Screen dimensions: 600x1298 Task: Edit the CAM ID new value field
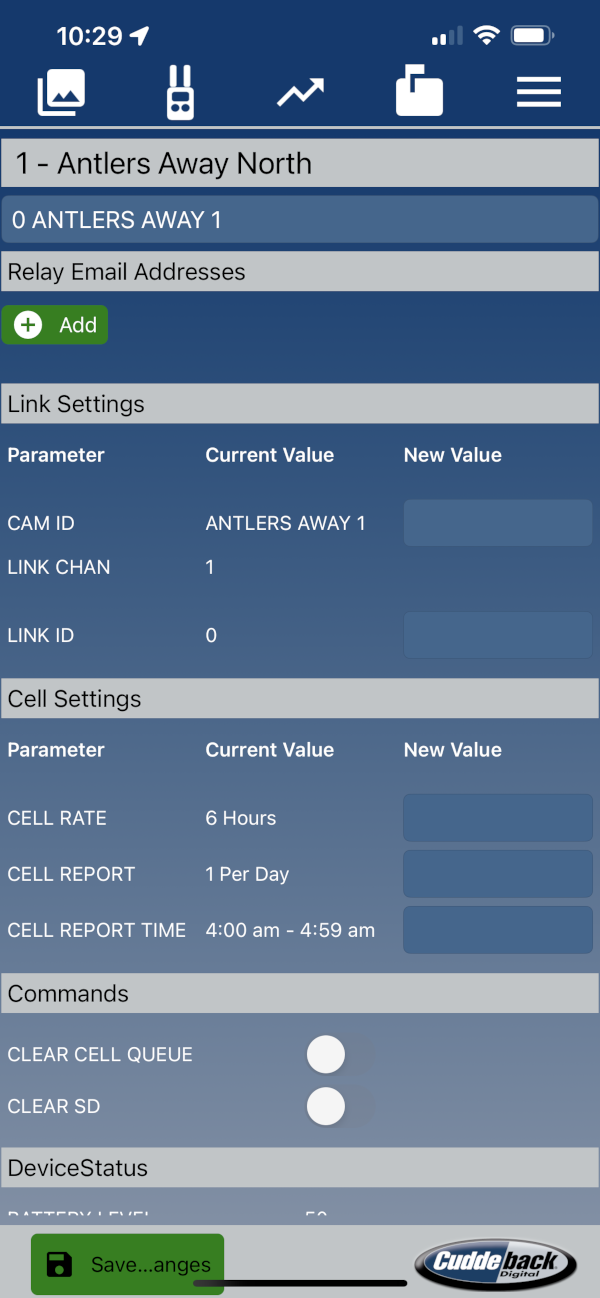pyautogui.click(x=498, y=523)
